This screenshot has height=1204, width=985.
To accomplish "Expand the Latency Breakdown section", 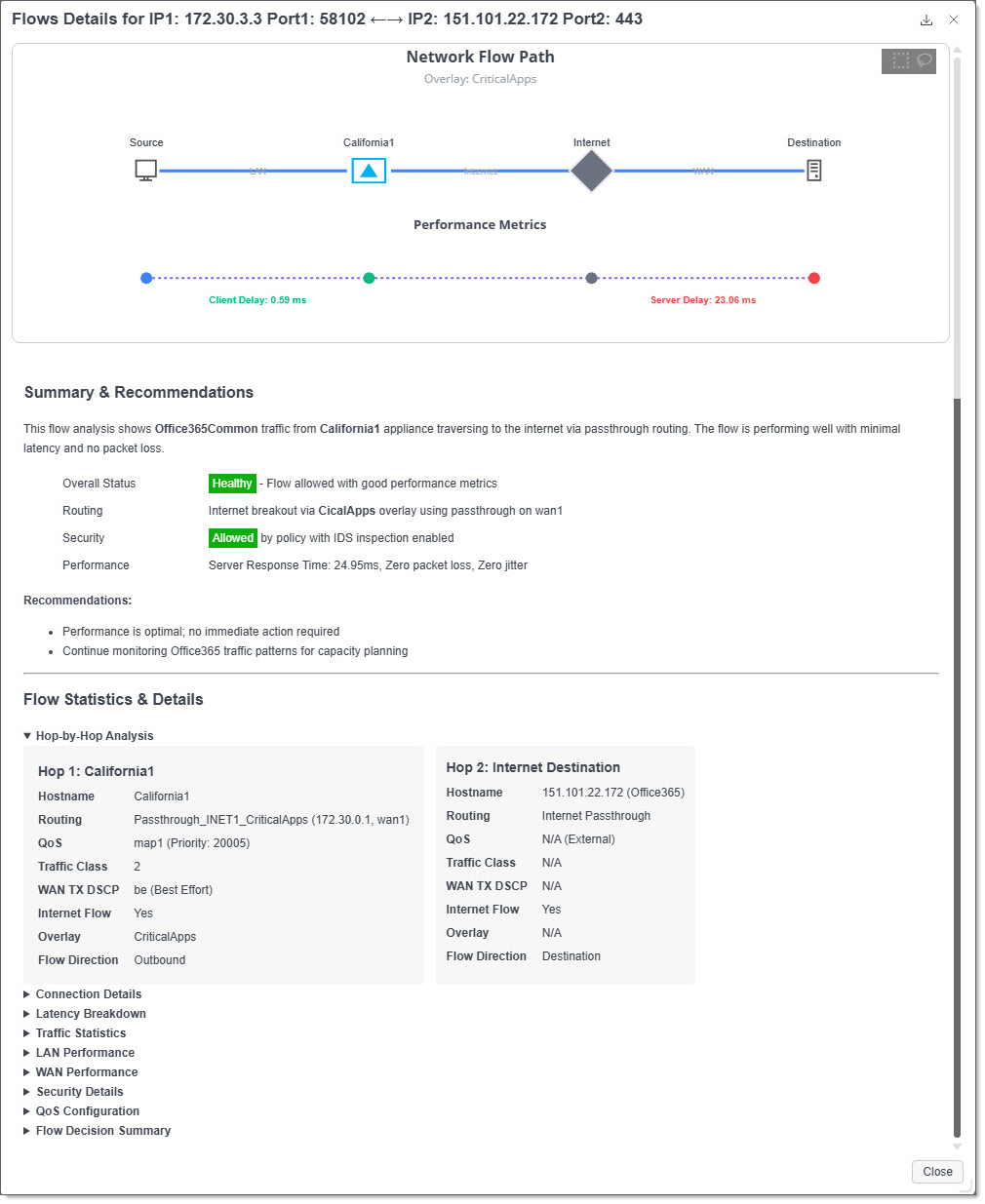I will [x=85, y=1014].
